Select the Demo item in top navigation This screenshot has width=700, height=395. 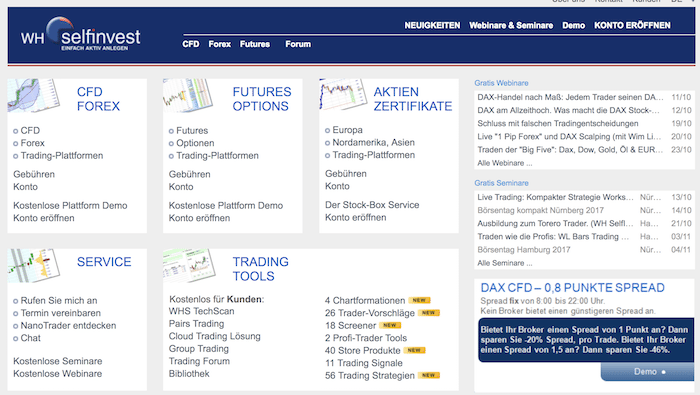pos(573,25)
